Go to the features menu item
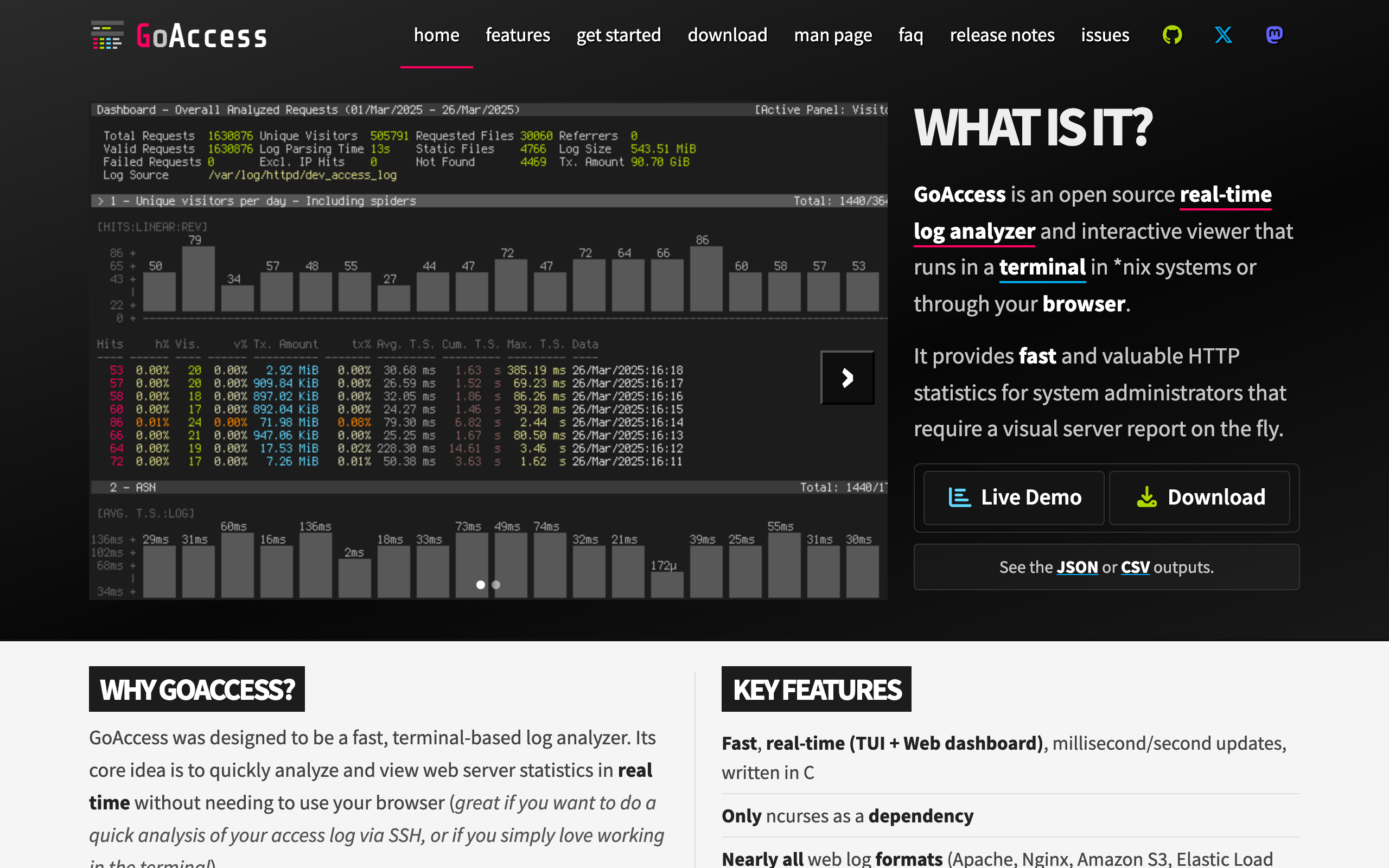 coord(518,35)
